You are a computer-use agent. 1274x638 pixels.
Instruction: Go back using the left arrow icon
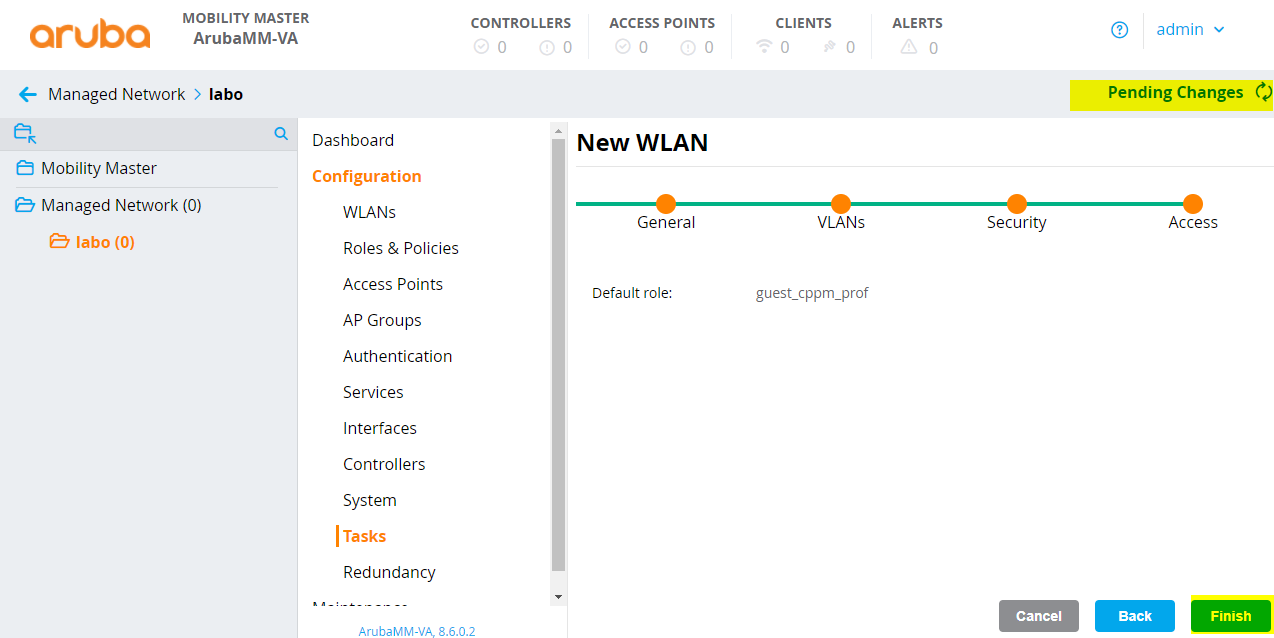tap(28, 94)
